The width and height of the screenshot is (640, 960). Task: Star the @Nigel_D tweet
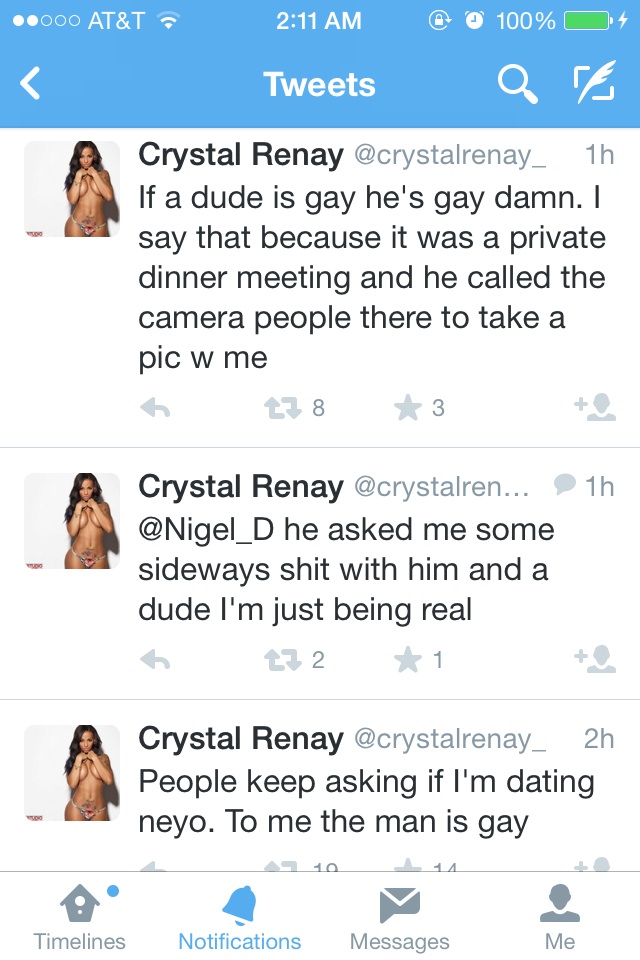pos(407,660)
